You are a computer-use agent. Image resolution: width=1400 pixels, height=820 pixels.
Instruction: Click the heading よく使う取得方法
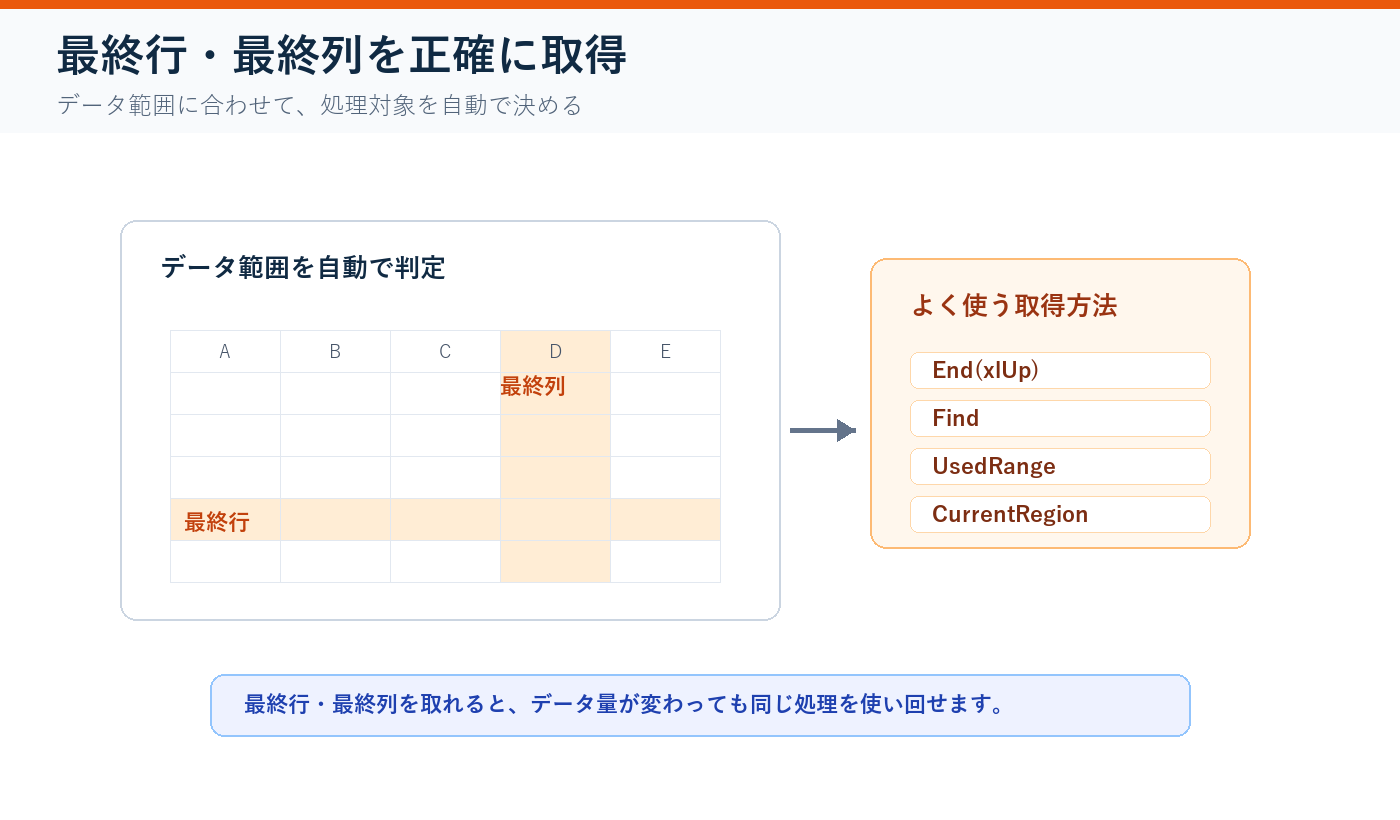point(1014,306)
